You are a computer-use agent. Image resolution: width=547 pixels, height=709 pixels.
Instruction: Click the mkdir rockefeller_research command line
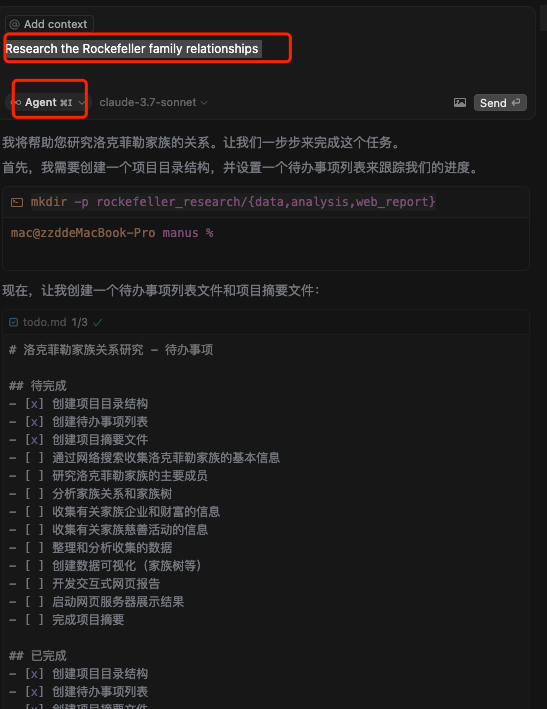point(233,202)
